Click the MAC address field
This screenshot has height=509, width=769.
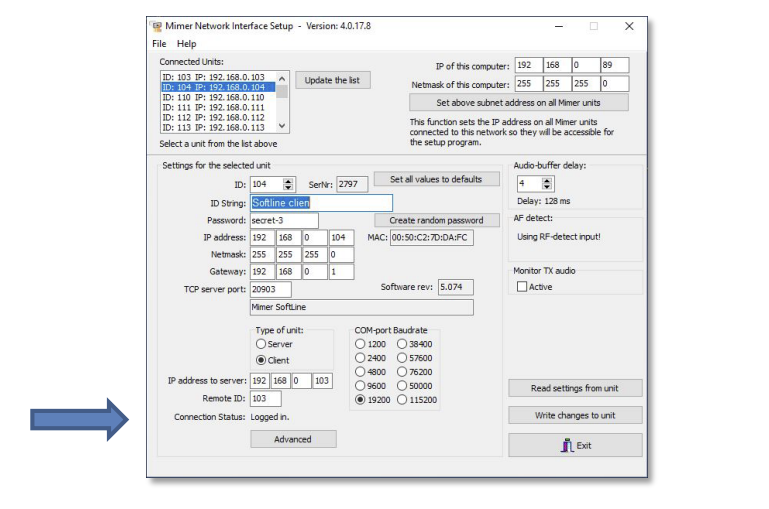coord(432,237)
